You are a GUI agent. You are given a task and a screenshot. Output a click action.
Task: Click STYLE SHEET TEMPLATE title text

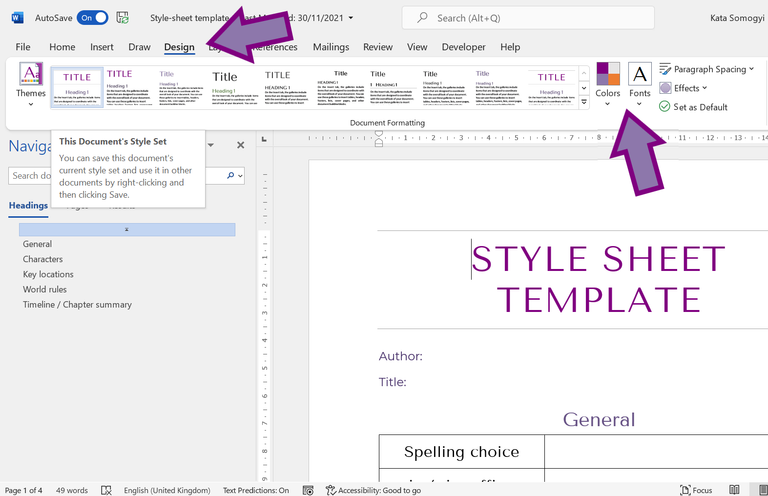click(x=598, y=279)
